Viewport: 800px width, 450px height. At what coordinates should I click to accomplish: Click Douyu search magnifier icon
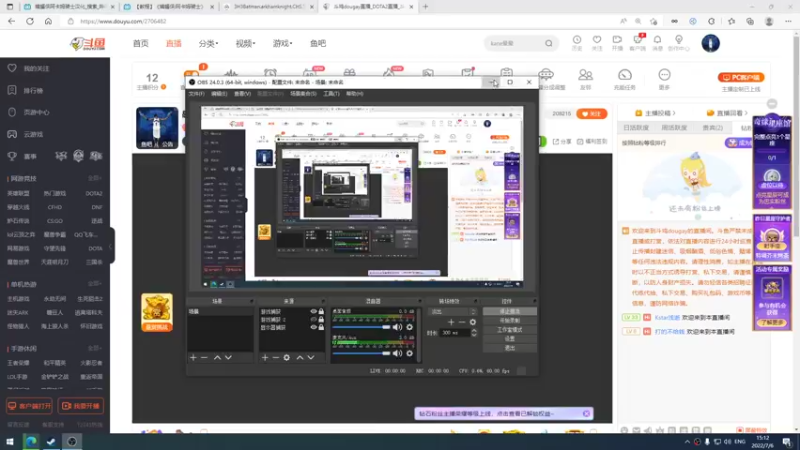(x=548, y=43)
